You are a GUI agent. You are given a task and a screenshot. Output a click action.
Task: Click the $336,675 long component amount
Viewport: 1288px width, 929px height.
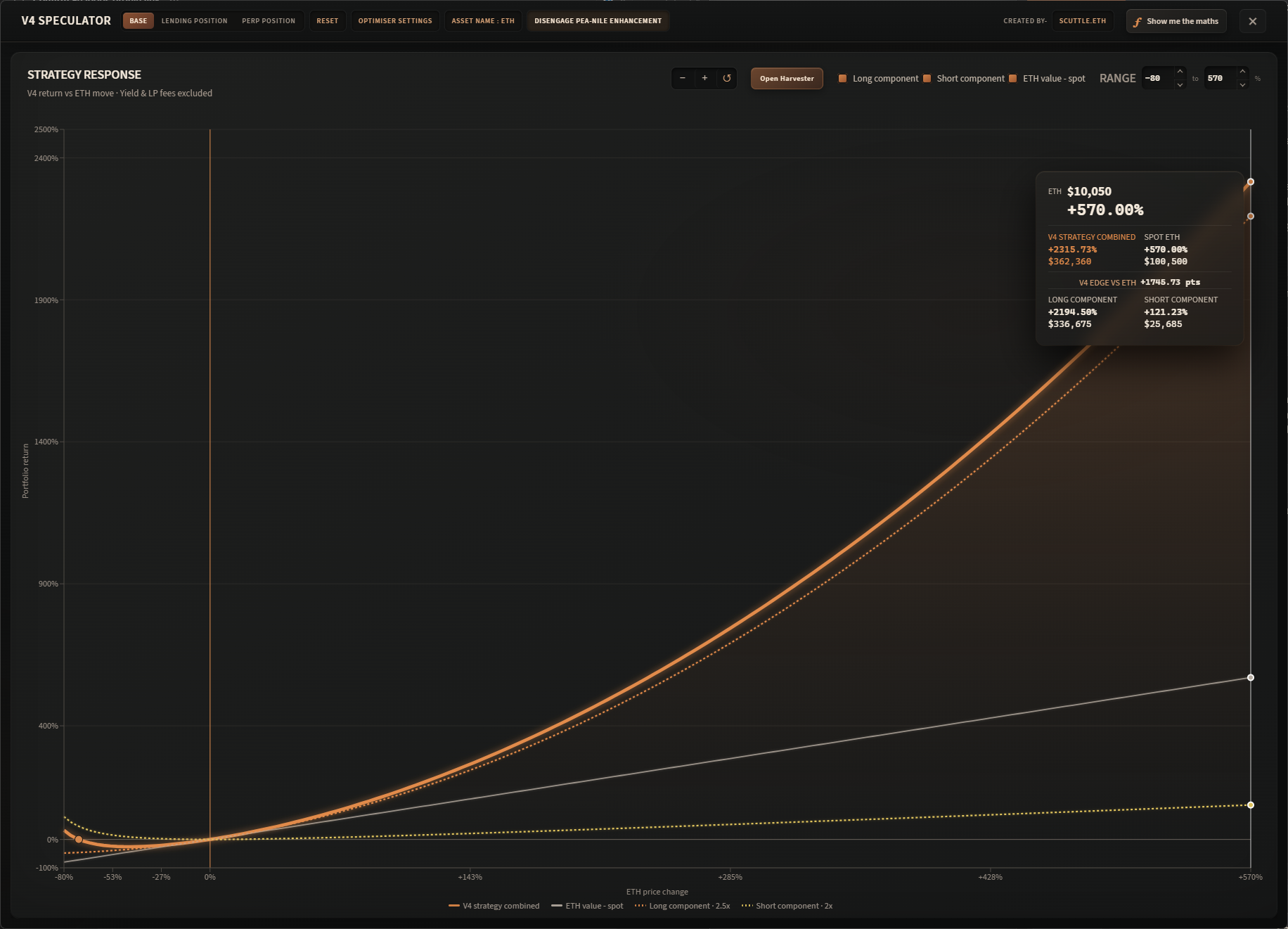[1069, 324]
